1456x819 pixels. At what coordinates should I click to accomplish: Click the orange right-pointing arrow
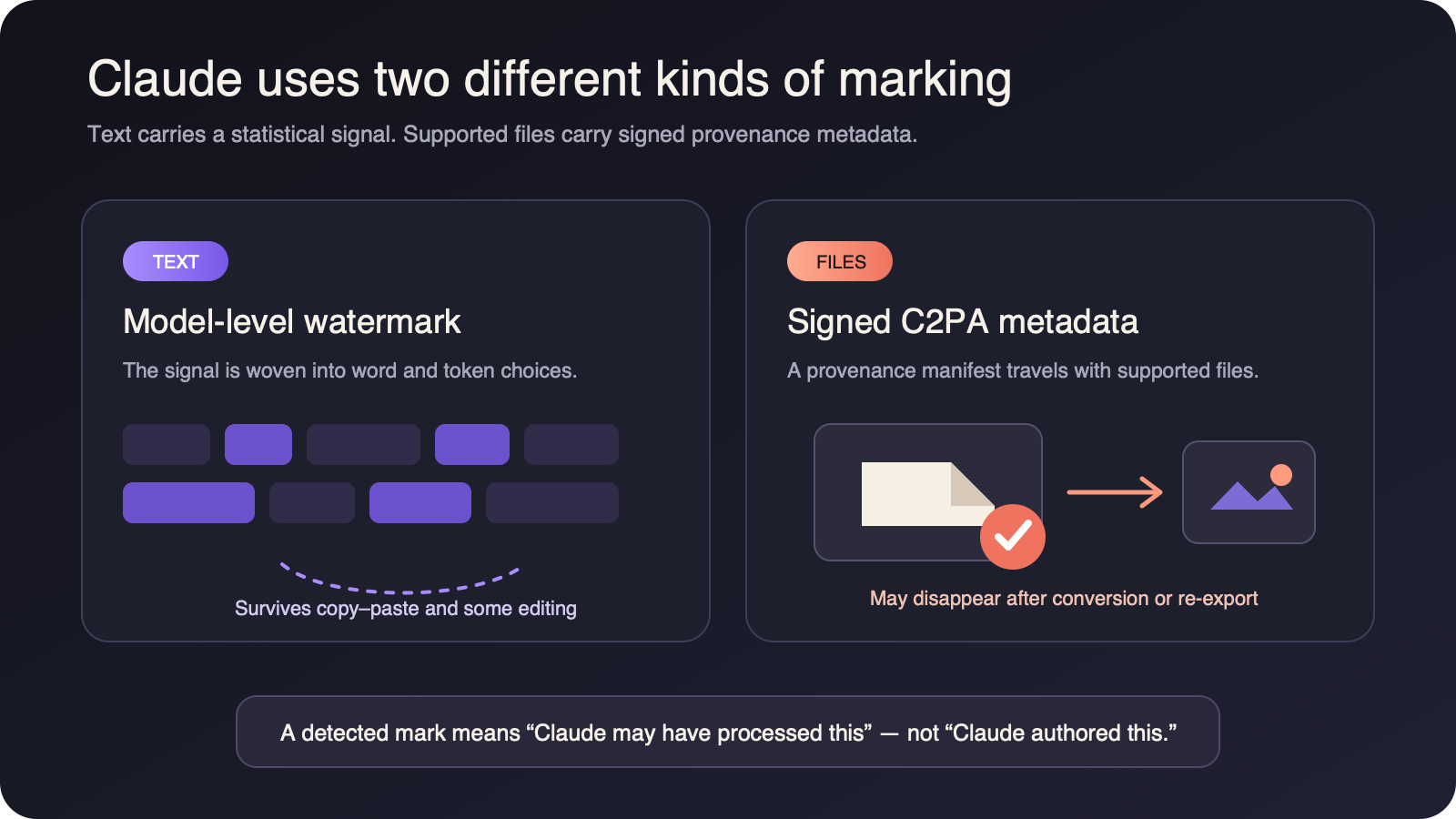(1115, 492)
